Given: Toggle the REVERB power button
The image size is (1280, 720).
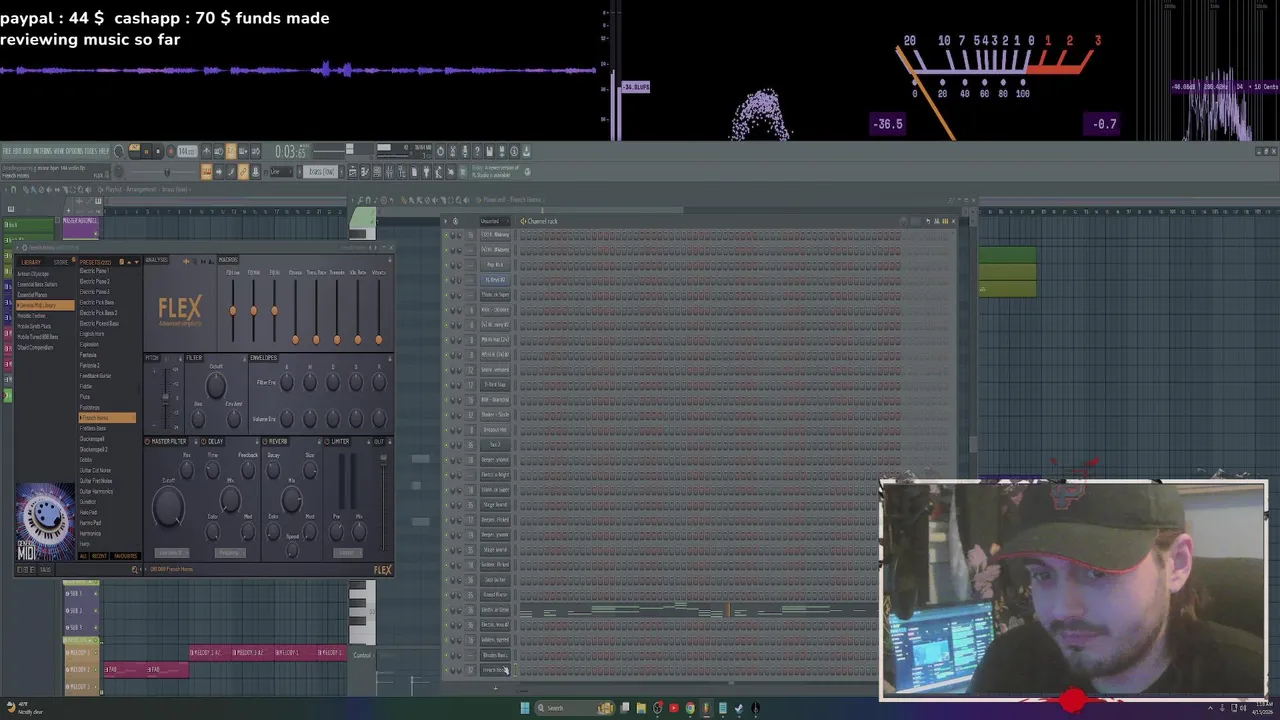Looking at the screenshot, I should (x=264, y=441).
